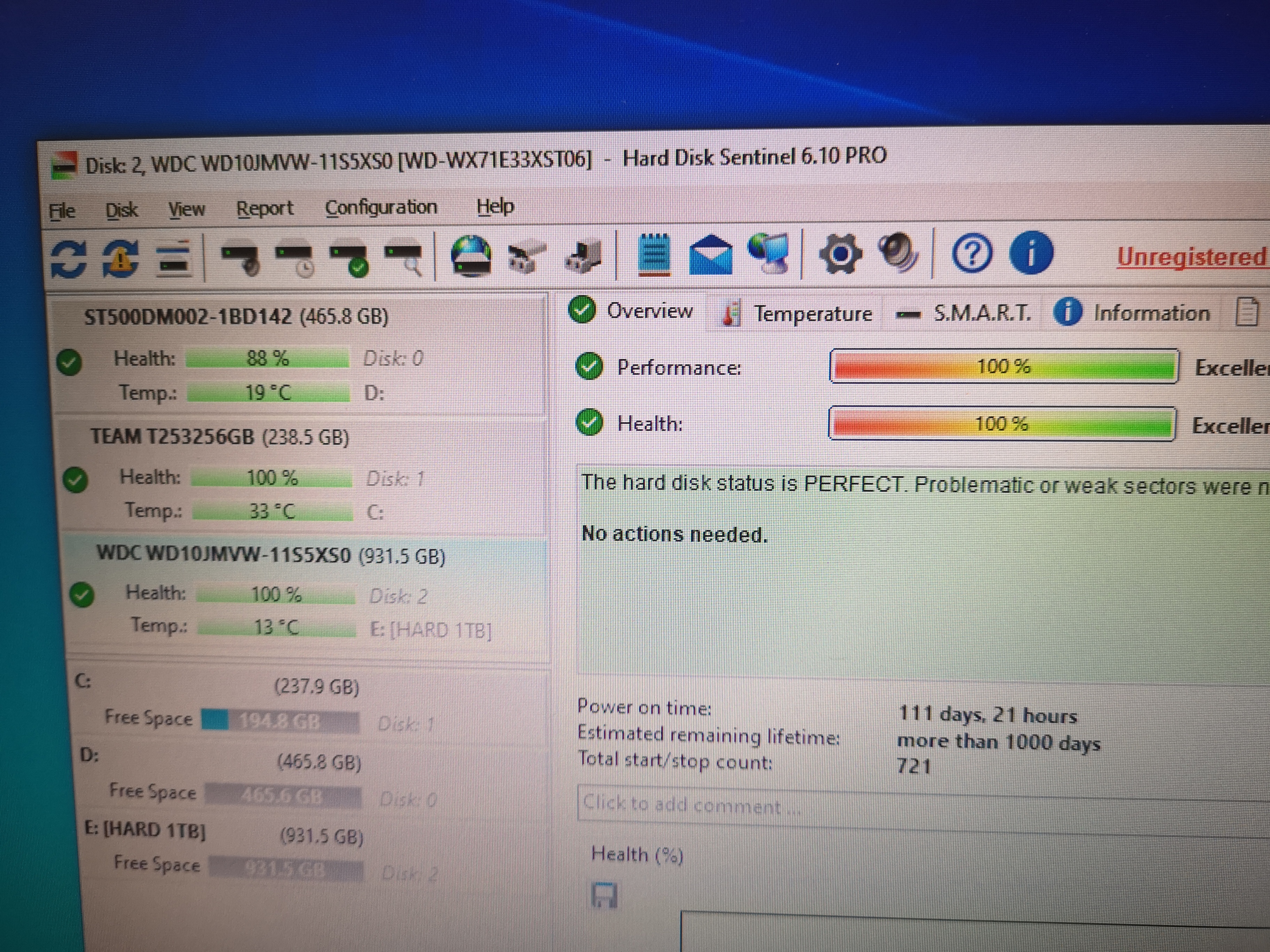Click the start/stop count value 721
The width and height of the screenshot is (1270, 952).
[x=914, y=766]
